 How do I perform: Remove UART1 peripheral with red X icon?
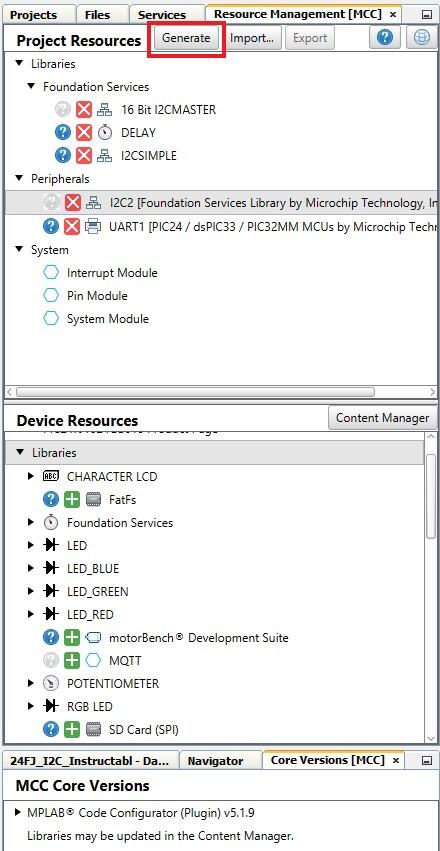(72, 226)
